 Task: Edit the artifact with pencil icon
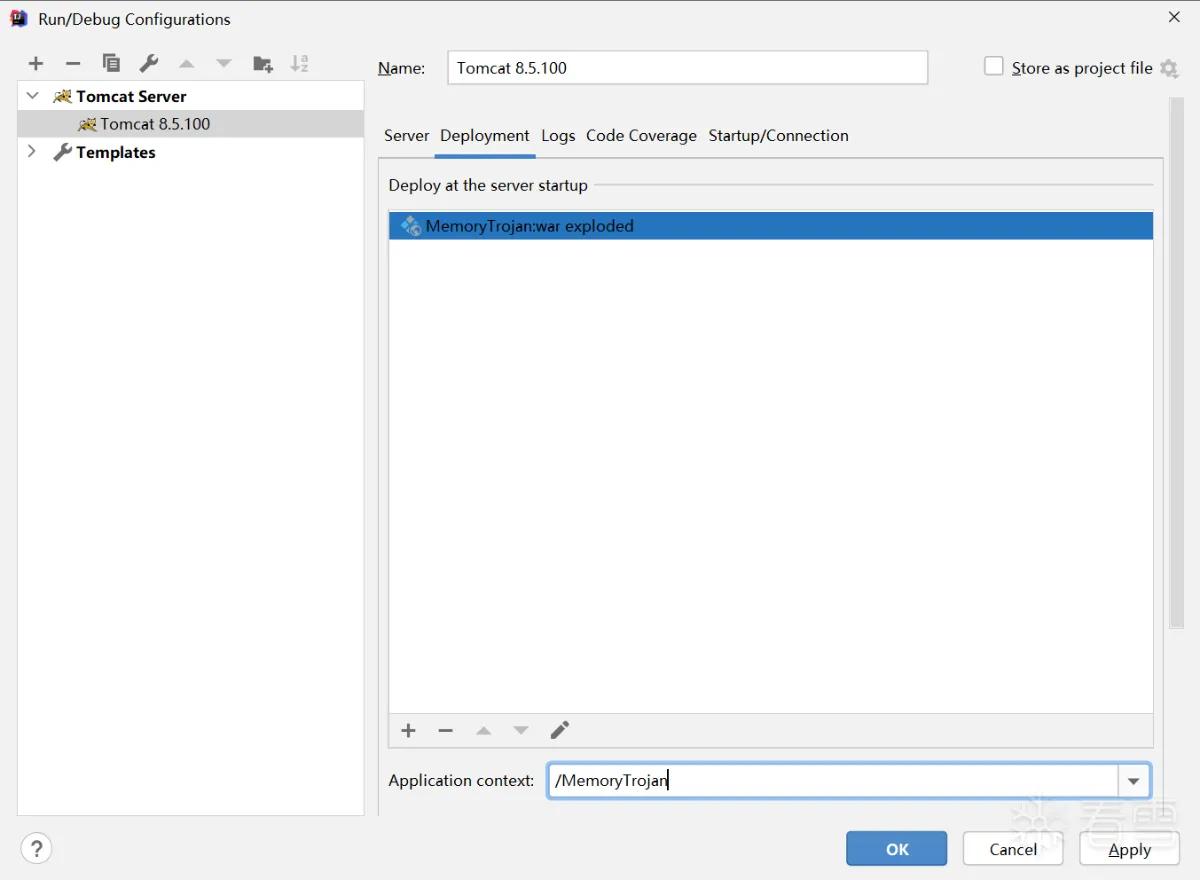click(x=560, y=731)
